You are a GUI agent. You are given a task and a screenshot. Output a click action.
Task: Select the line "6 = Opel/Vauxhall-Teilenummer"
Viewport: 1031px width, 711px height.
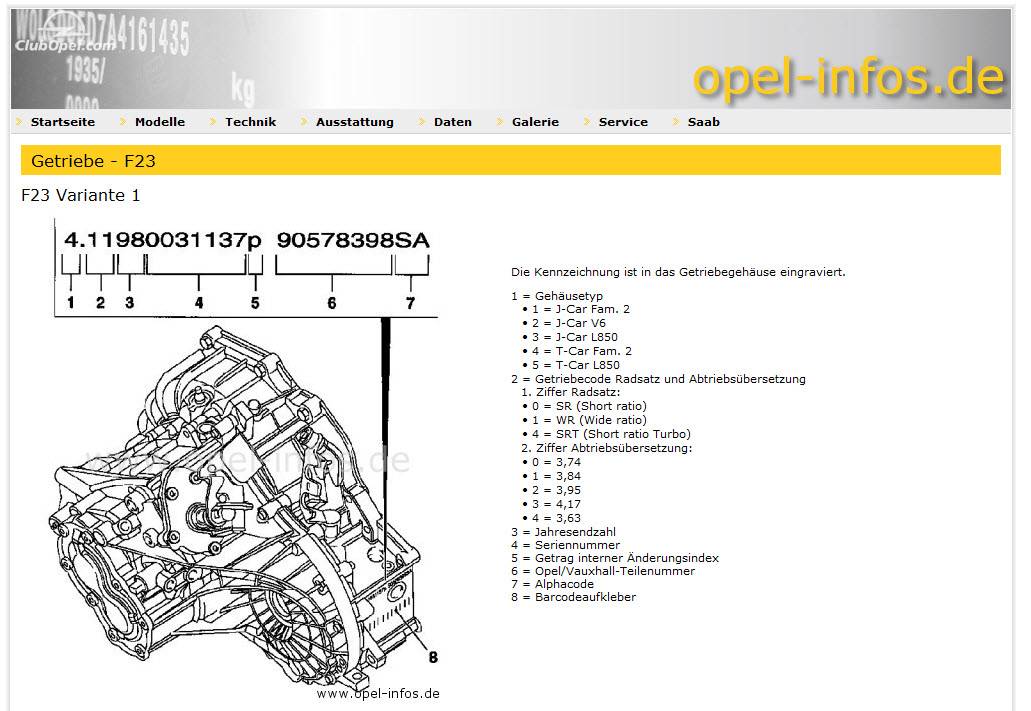point(603,571)
